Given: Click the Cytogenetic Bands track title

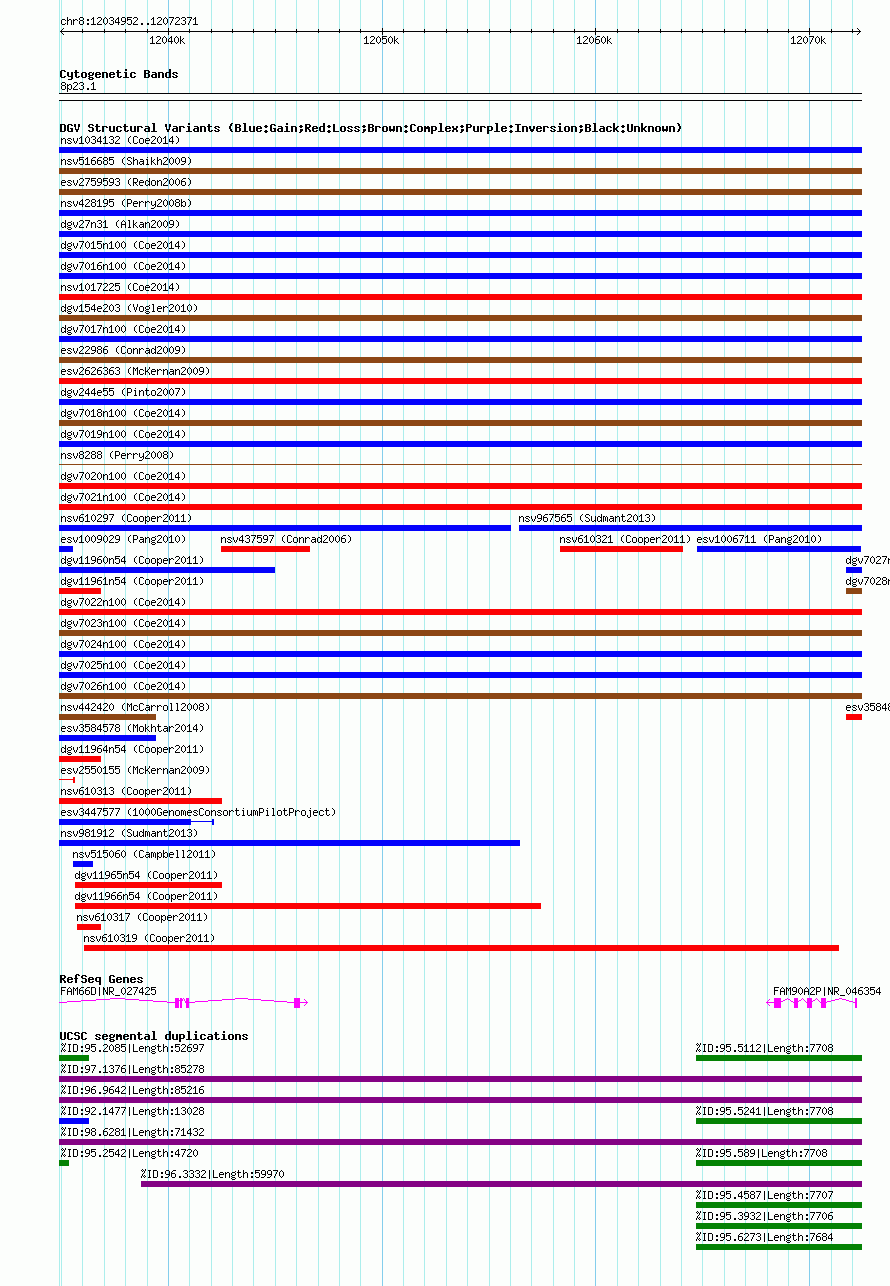Looking at the screenshot, I should [119, 74].
